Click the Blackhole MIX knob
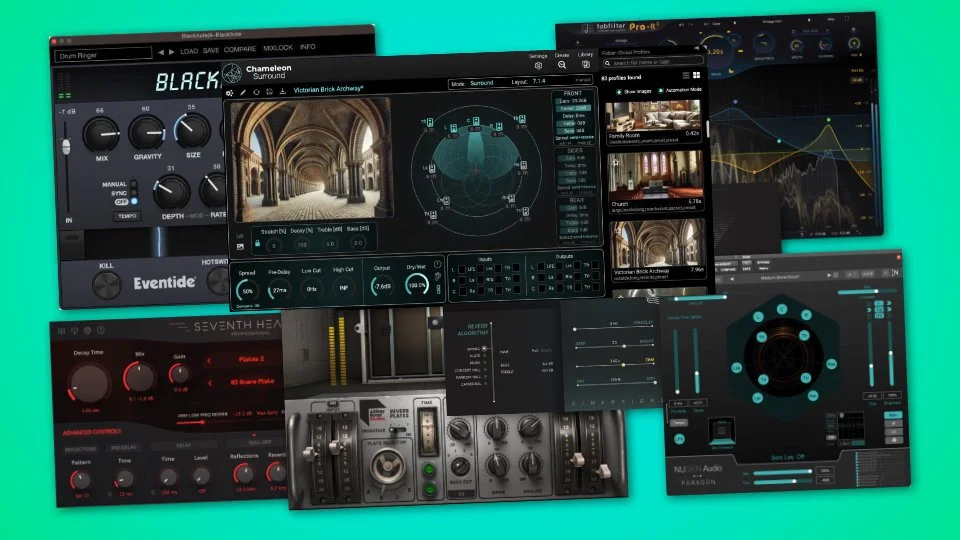The width and height of the screenshot is (960, 540). click(100, 134)
